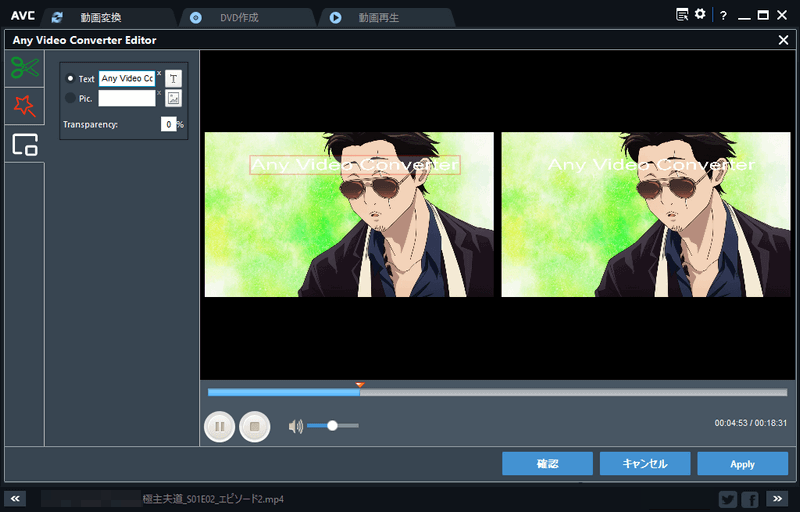Image resolution: width=800 pixels, height=512 pixels.
Task: Expand panel with right double-arrow button
Action: click(x=777, y=498)
